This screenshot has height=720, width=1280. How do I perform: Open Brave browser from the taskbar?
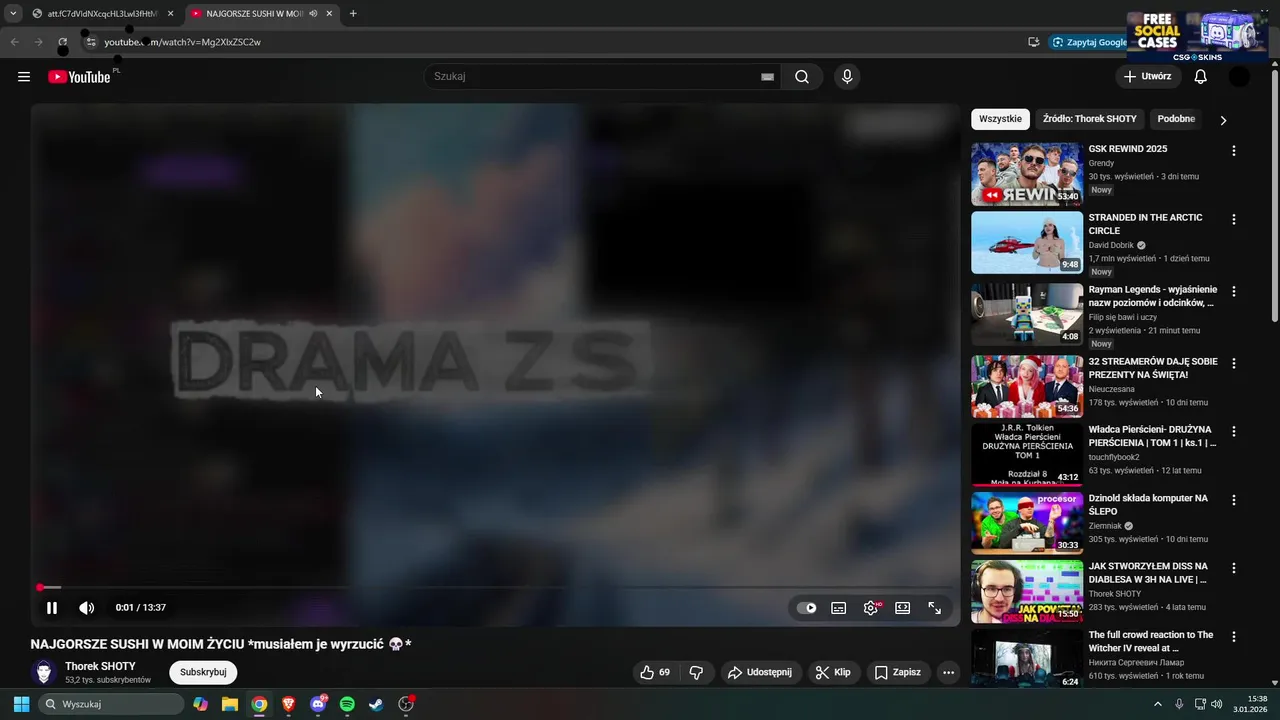(289, 704)
